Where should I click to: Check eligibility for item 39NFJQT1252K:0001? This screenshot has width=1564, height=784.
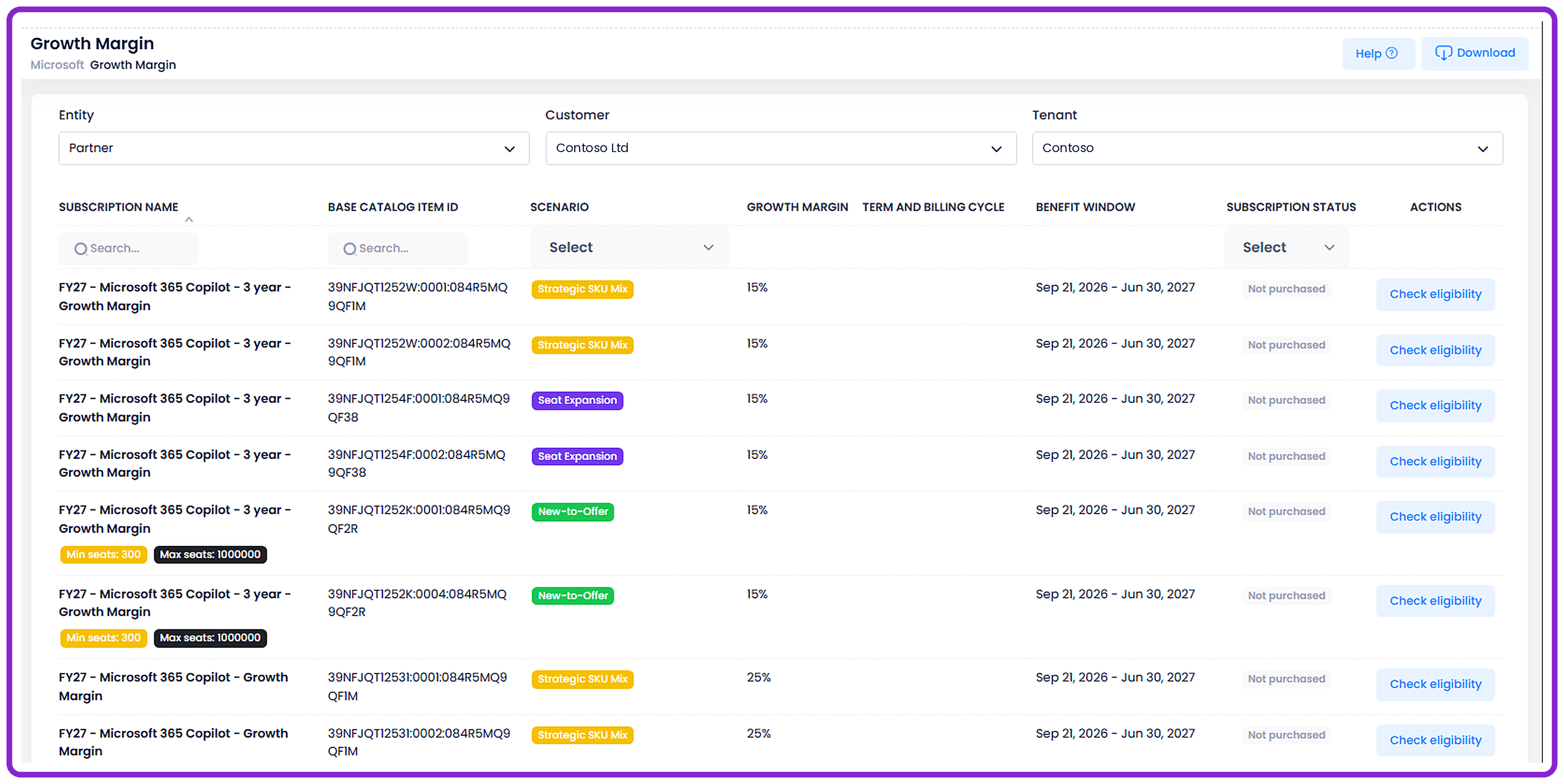point(1435,517)
